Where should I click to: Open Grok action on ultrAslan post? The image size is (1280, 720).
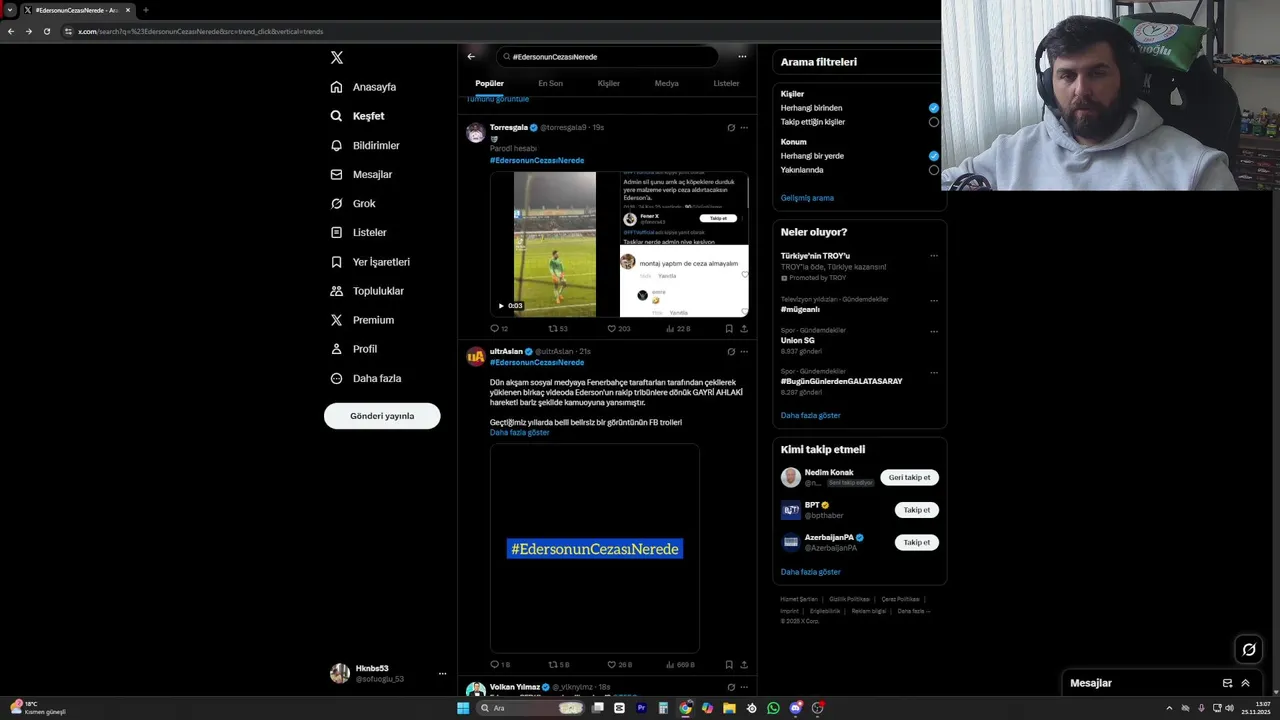tap(731, 352)
